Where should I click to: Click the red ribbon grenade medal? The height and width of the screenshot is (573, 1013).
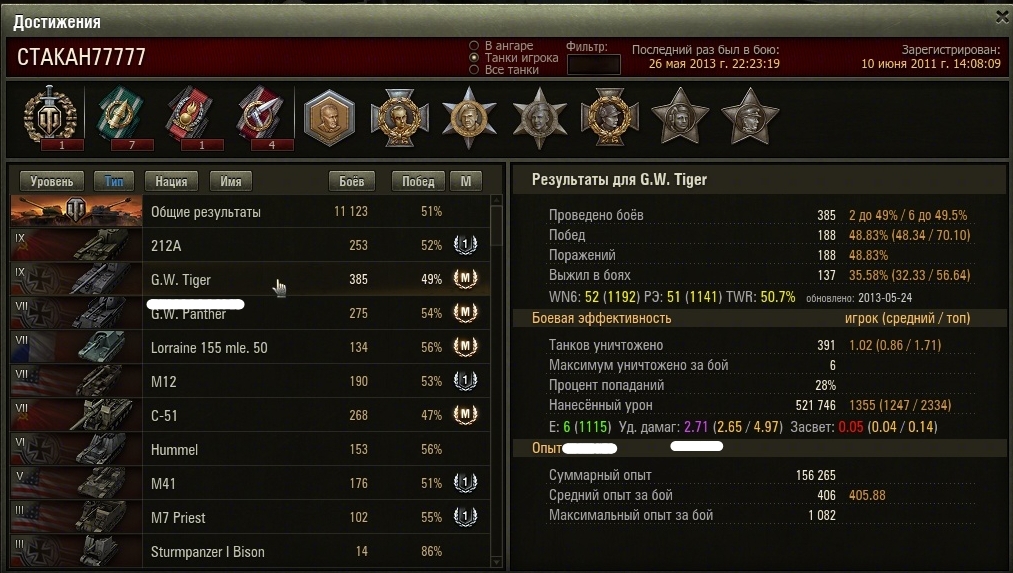[x=191, y=114]
